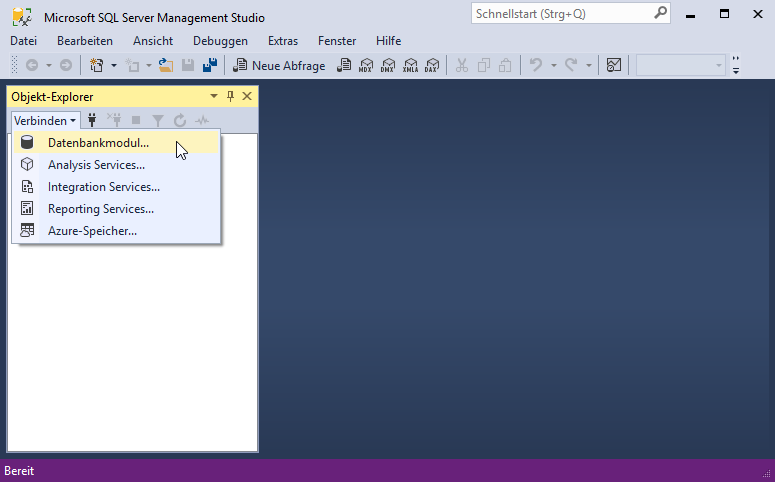Open the Objekt-Explorer window position dropdown
The image size is (775, 482).
(214, 96)
